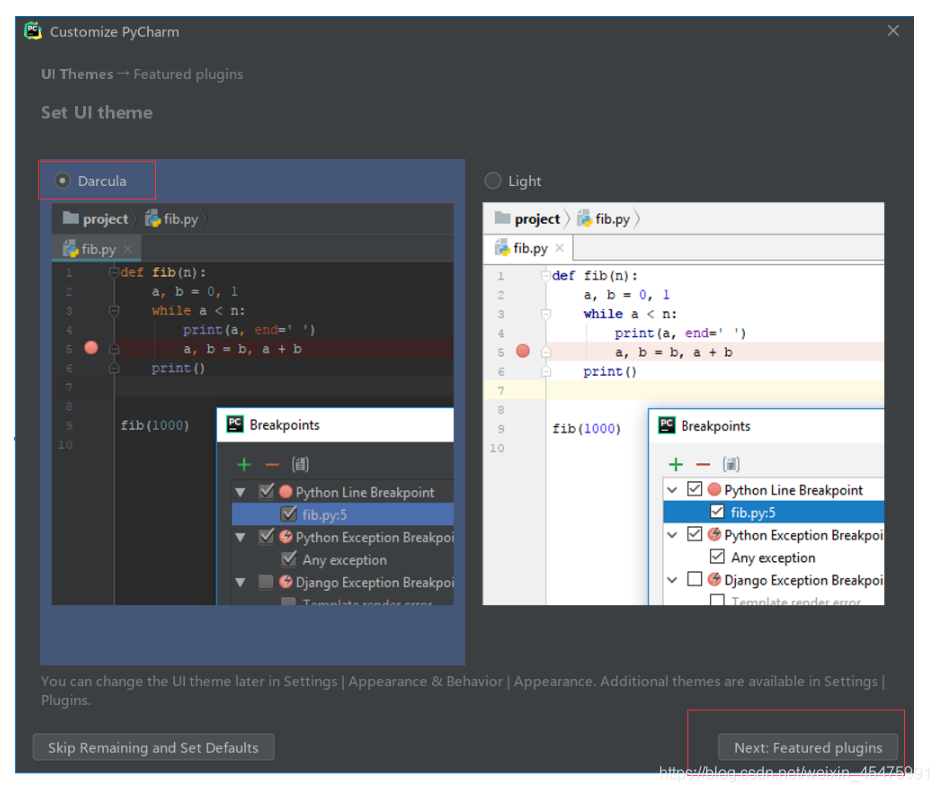Viewport: 939px width, 792px height.
Task: Click 'fib(1000)' code text in Light preview
Action: pyautogui.click(x=586, y=429)
